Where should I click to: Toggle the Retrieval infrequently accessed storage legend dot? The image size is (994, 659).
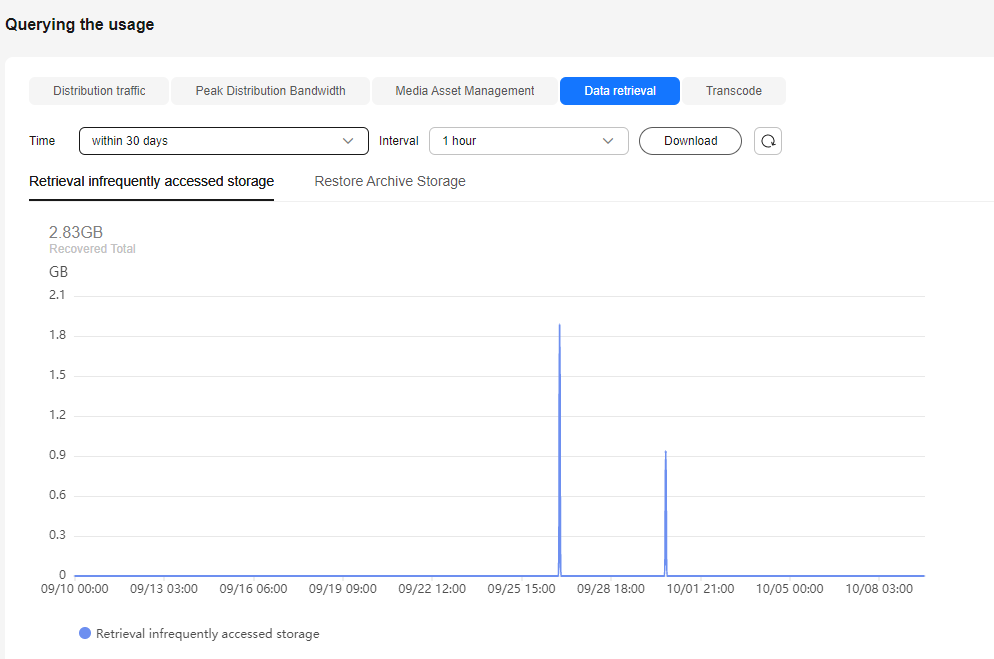(85, 633)
